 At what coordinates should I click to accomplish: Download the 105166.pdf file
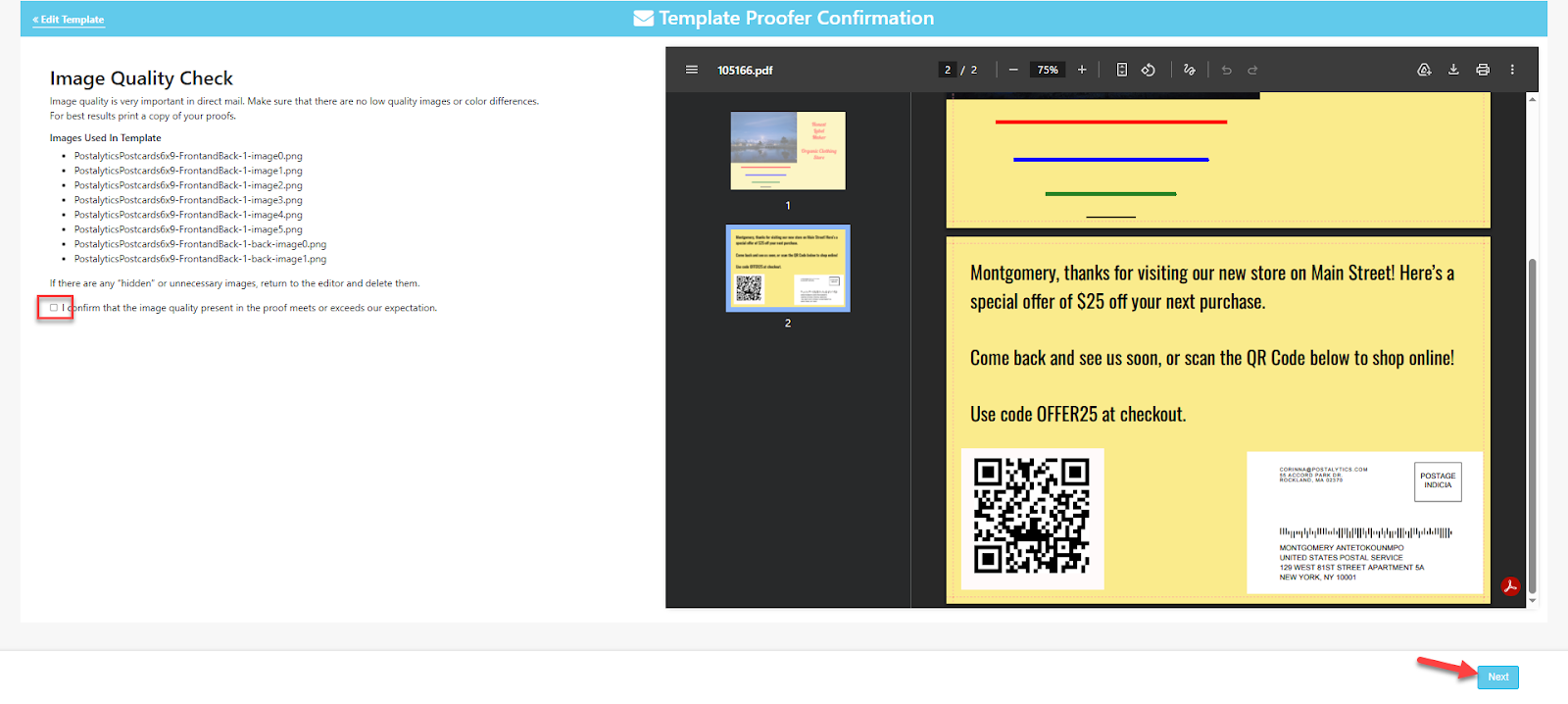(x=1453, y=70)
